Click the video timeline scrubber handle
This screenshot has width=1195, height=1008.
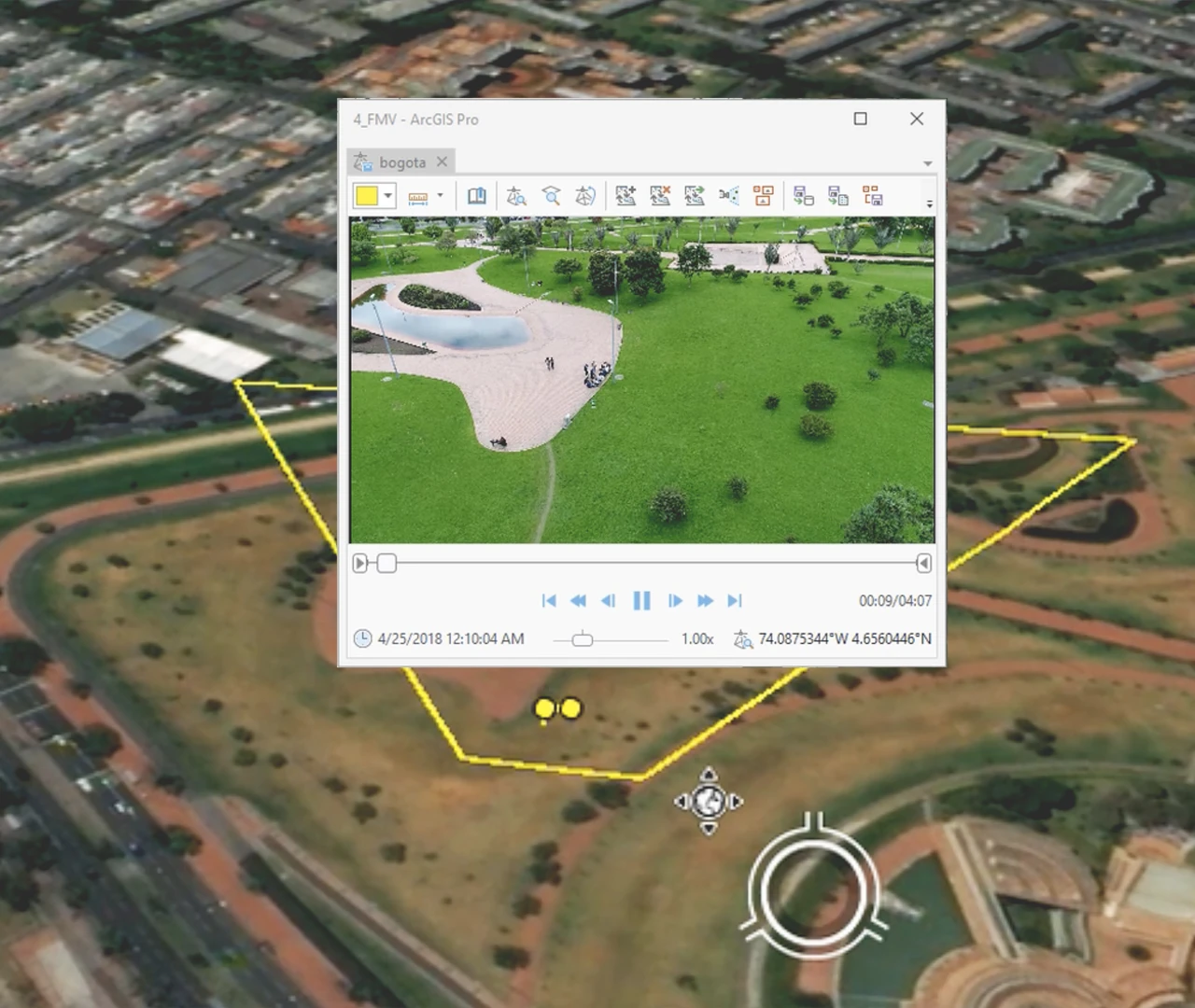point(387,563)
